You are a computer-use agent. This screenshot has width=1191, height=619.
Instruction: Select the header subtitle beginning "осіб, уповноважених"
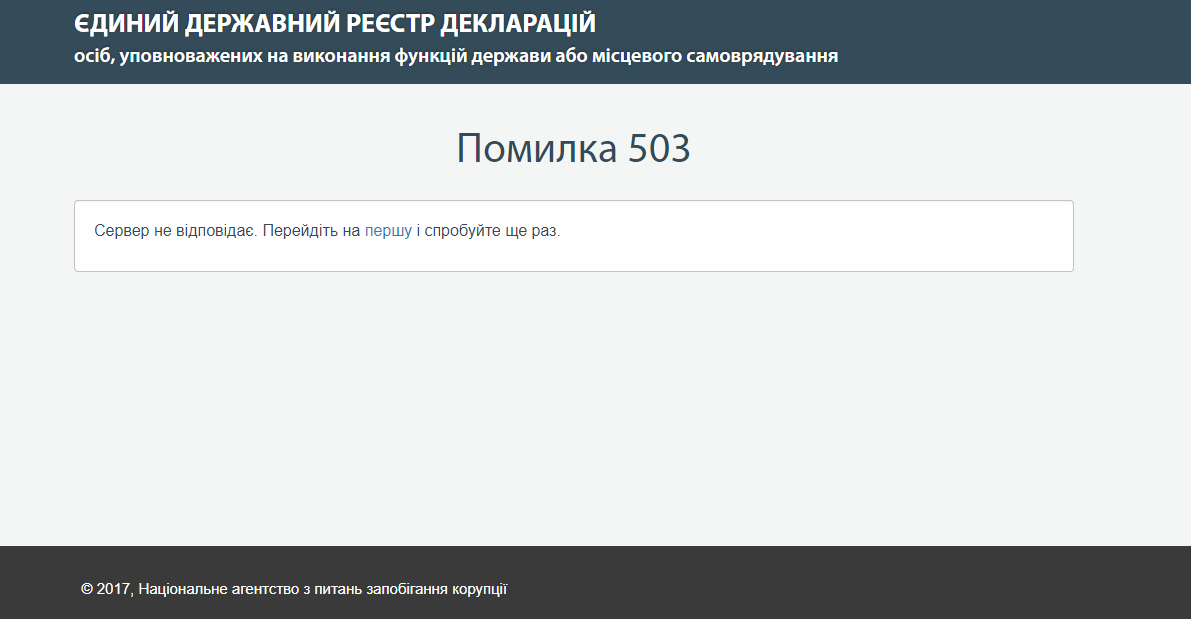456,56
